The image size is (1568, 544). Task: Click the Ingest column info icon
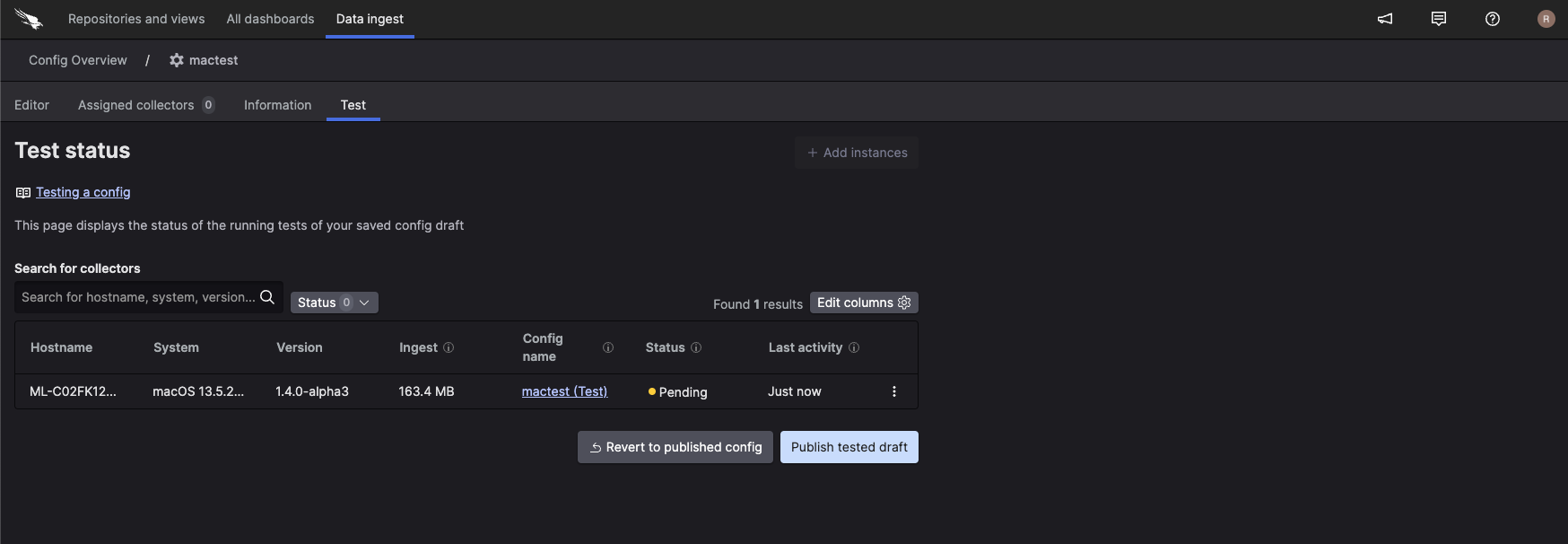(x=449, y=347)
